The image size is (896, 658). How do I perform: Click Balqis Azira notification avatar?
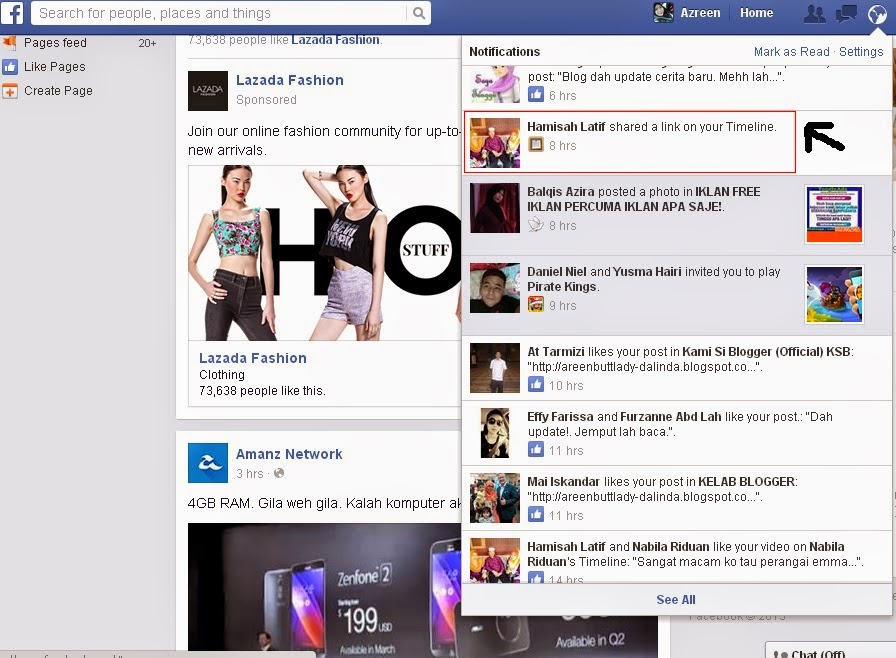pos(495,208)
